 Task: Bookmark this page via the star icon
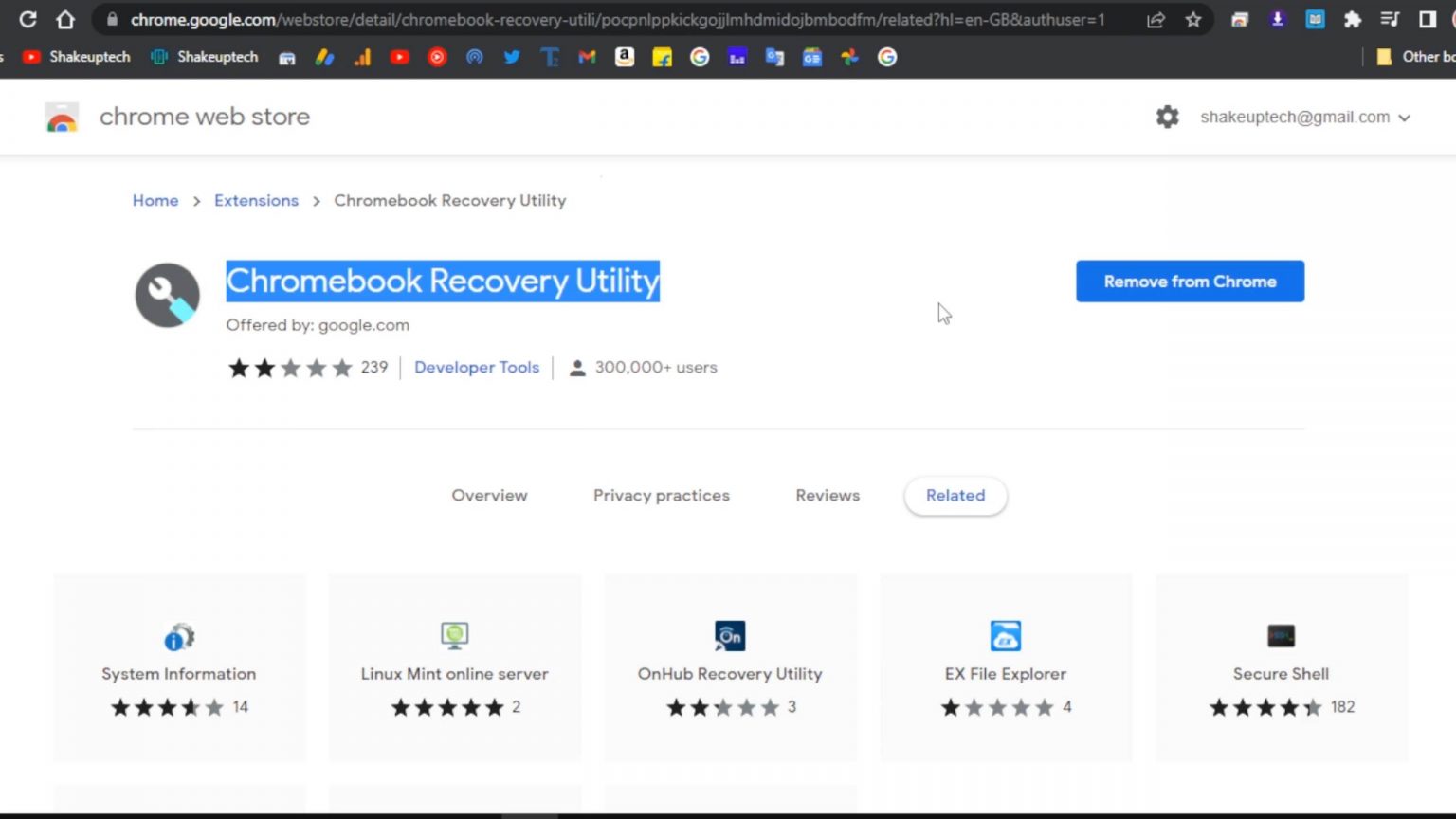tap(1193, 19)
